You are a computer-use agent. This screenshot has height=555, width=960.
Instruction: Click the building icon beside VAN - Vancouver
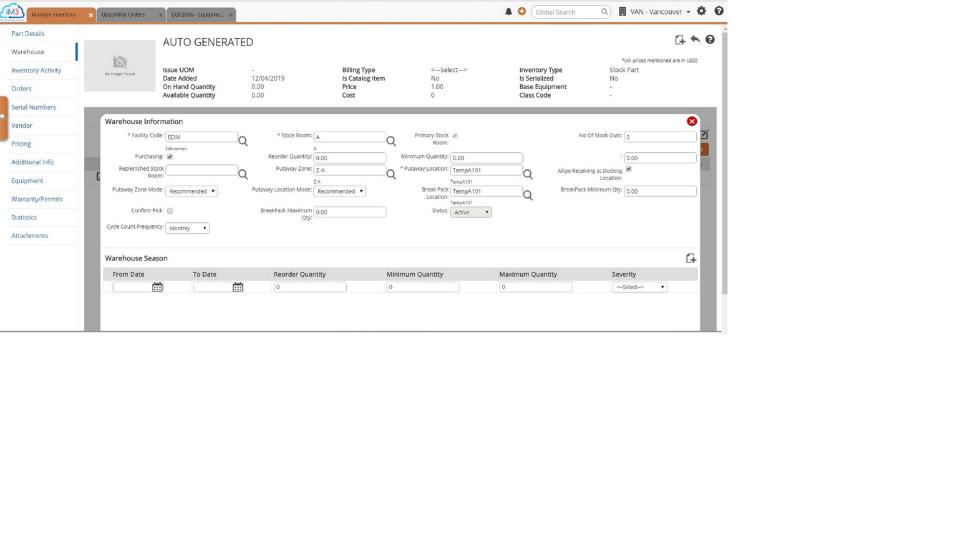(x=622, y=12)
